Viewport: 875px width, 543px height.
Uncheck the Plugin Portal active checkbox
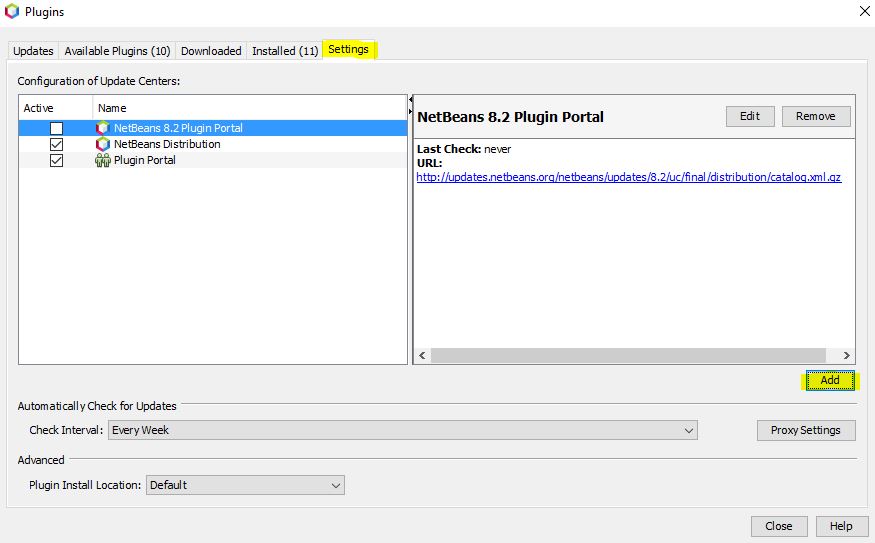[56, 161]
